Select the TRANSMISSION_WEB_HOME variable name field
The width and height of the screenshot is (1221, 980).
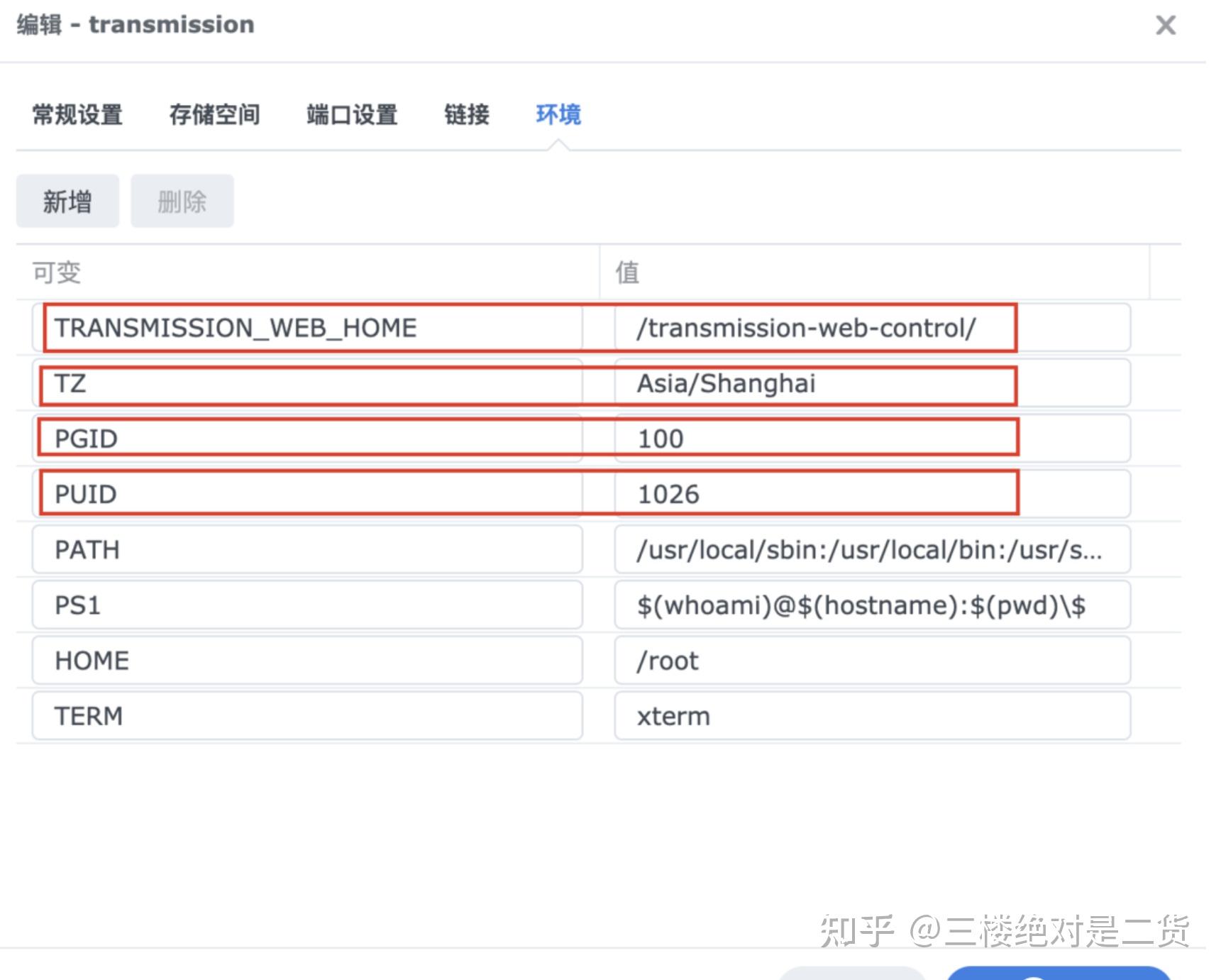[309, 328]
